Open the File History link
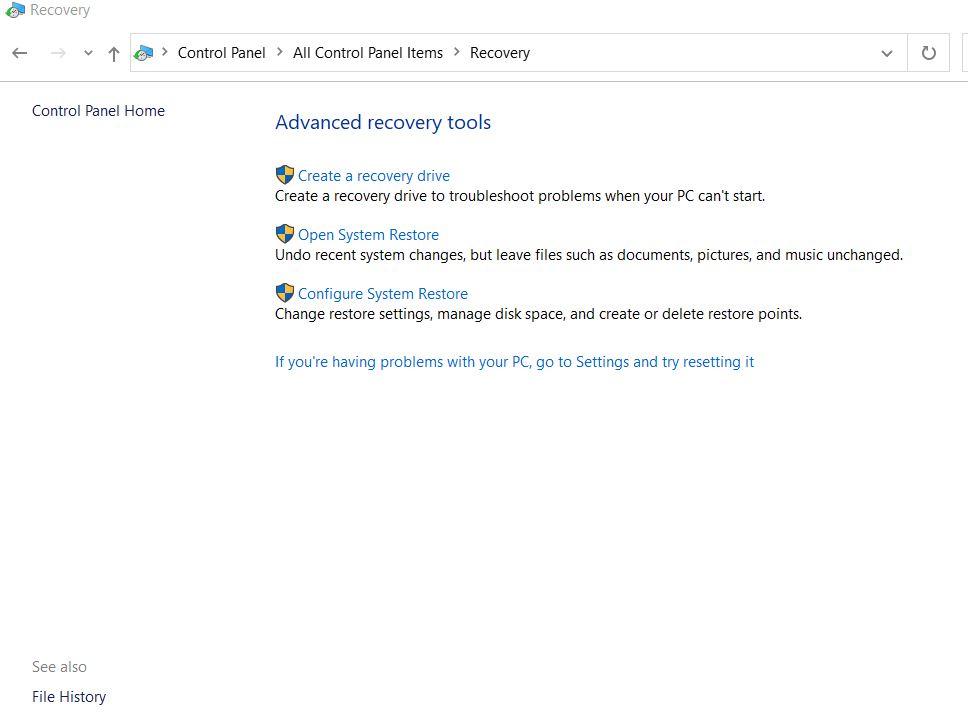The image size is (968, 720). [69, 697]
